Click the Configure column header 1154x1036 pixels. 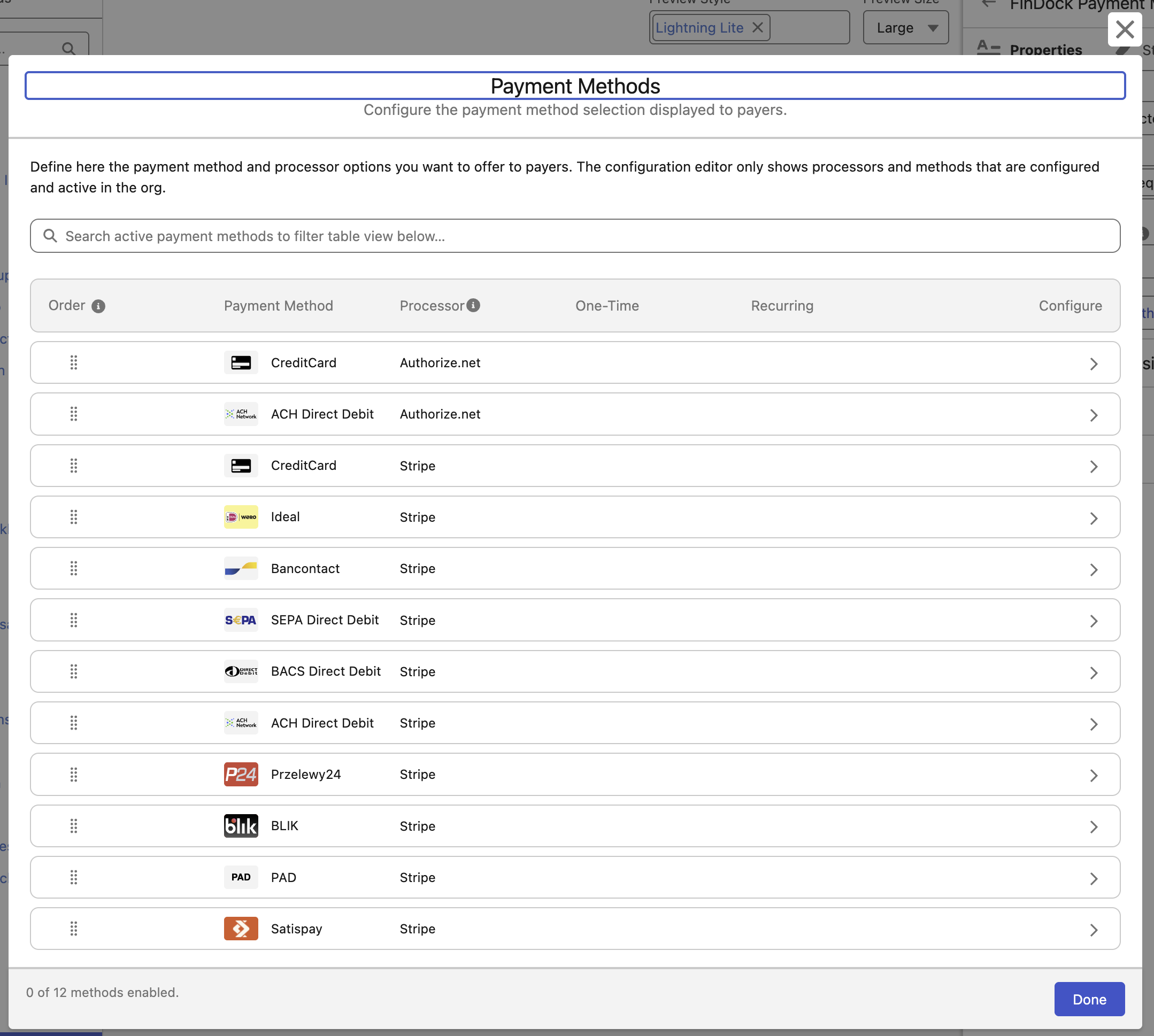click(x=1070, y=306)
